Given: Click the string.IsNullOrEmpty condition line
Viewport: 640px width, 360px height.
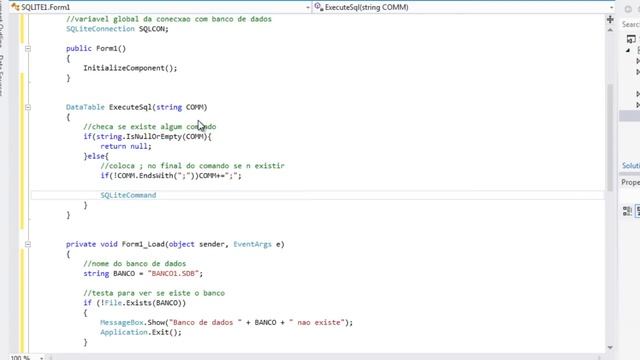Looking at the screenshot, I should [147, 137].
